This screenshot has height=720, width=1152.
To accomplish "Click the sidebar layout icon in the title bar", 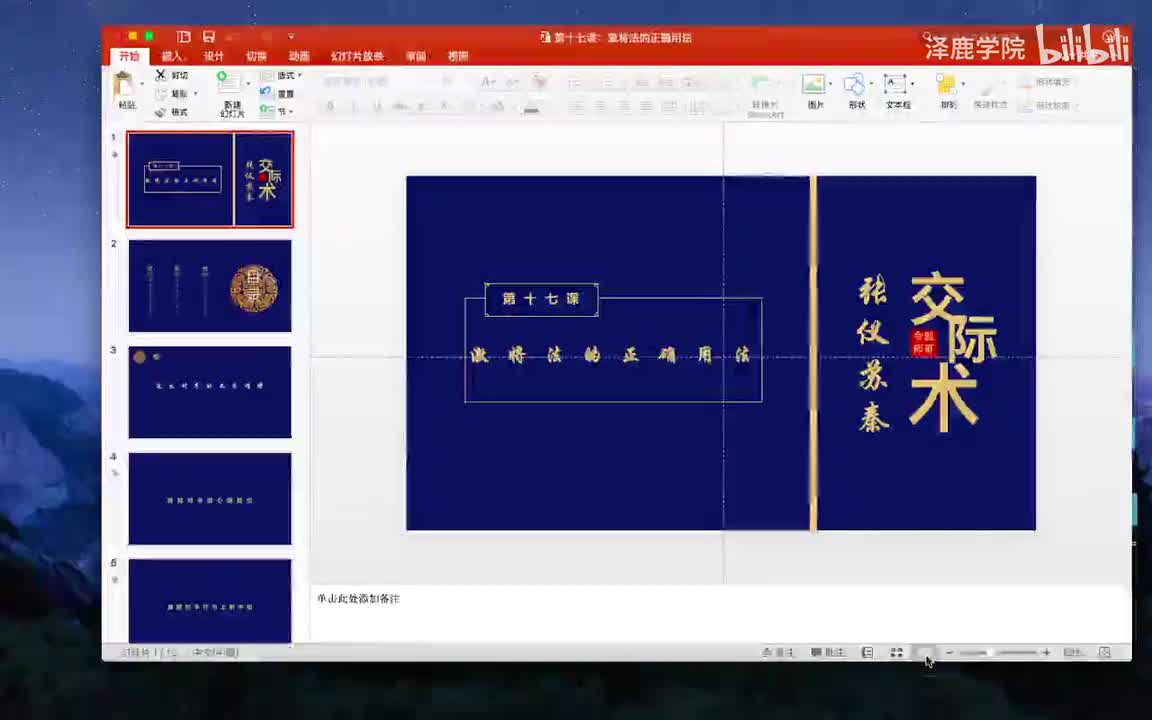I will [x=184, y=36].
